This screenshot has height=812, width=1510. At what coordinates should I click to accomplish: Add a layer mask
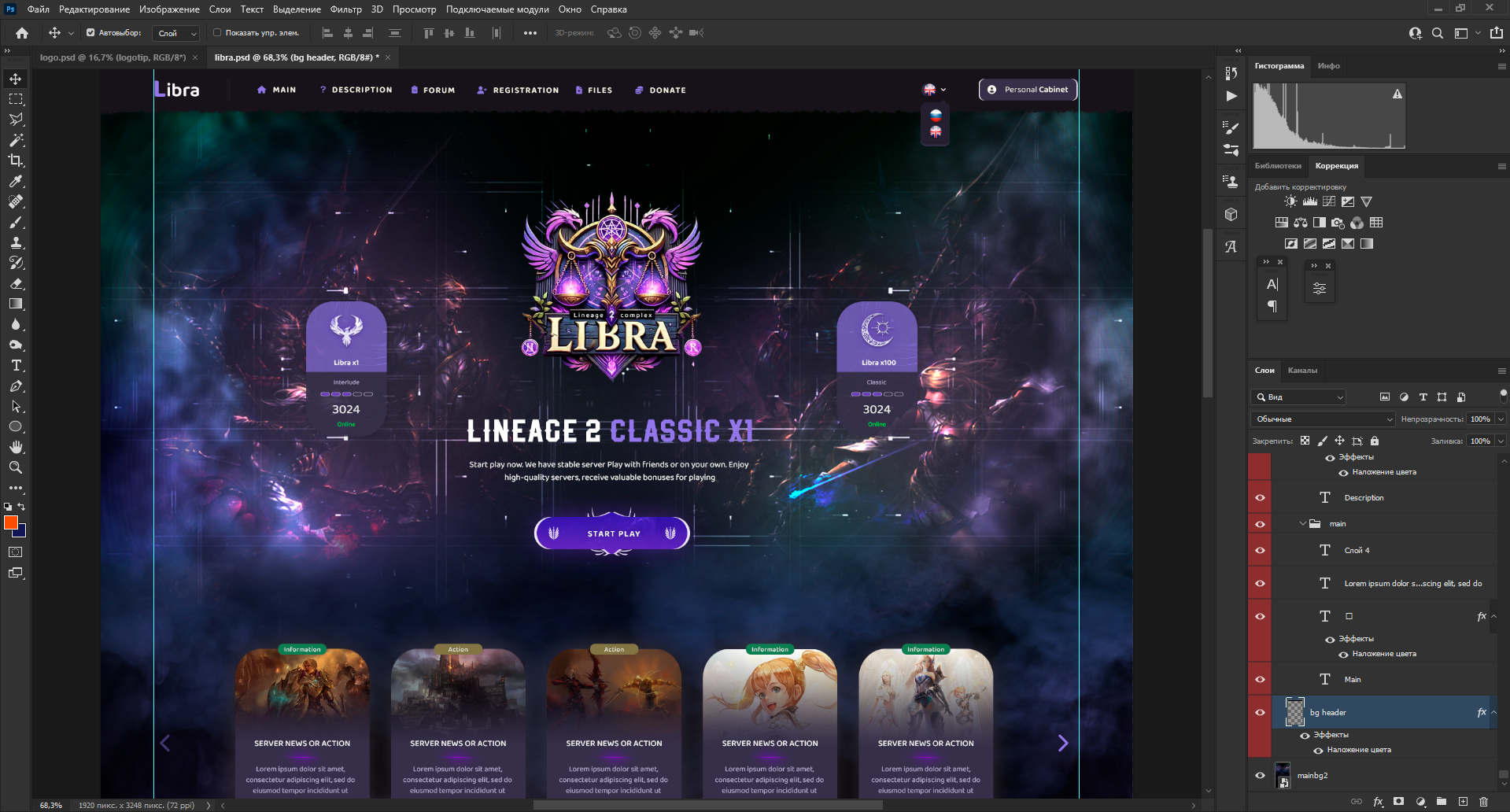1398,802
